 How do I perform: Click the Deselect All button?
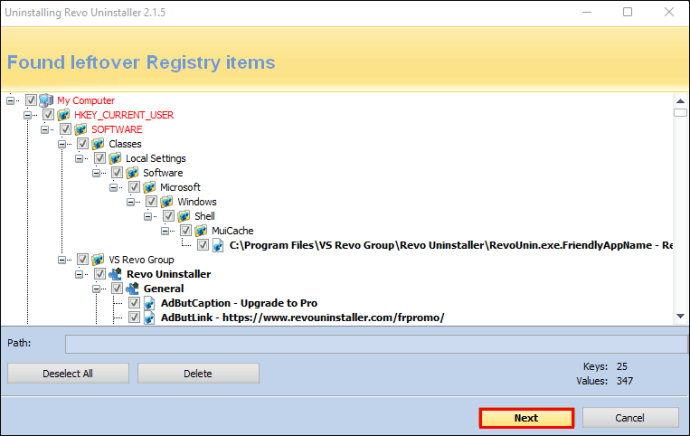click(68, 374)
